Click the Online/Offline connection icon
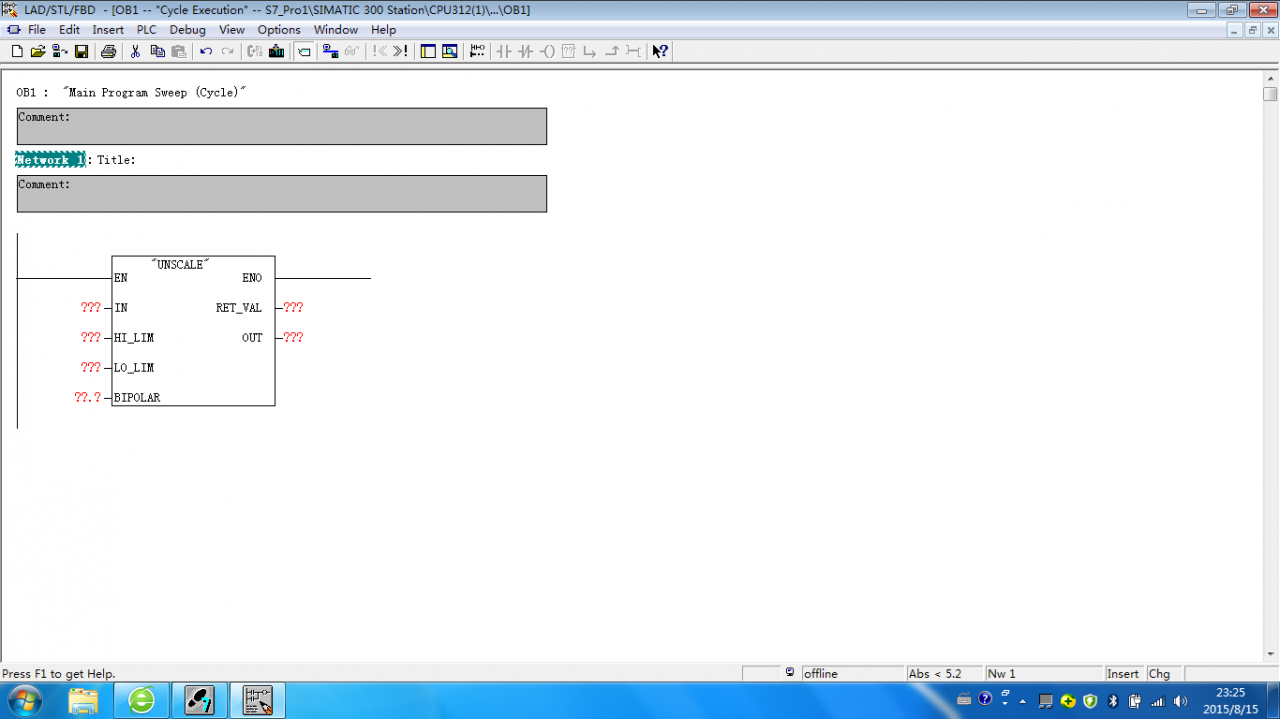The height and width of the screenshot is (719, 1280). [x=330, y=51]
